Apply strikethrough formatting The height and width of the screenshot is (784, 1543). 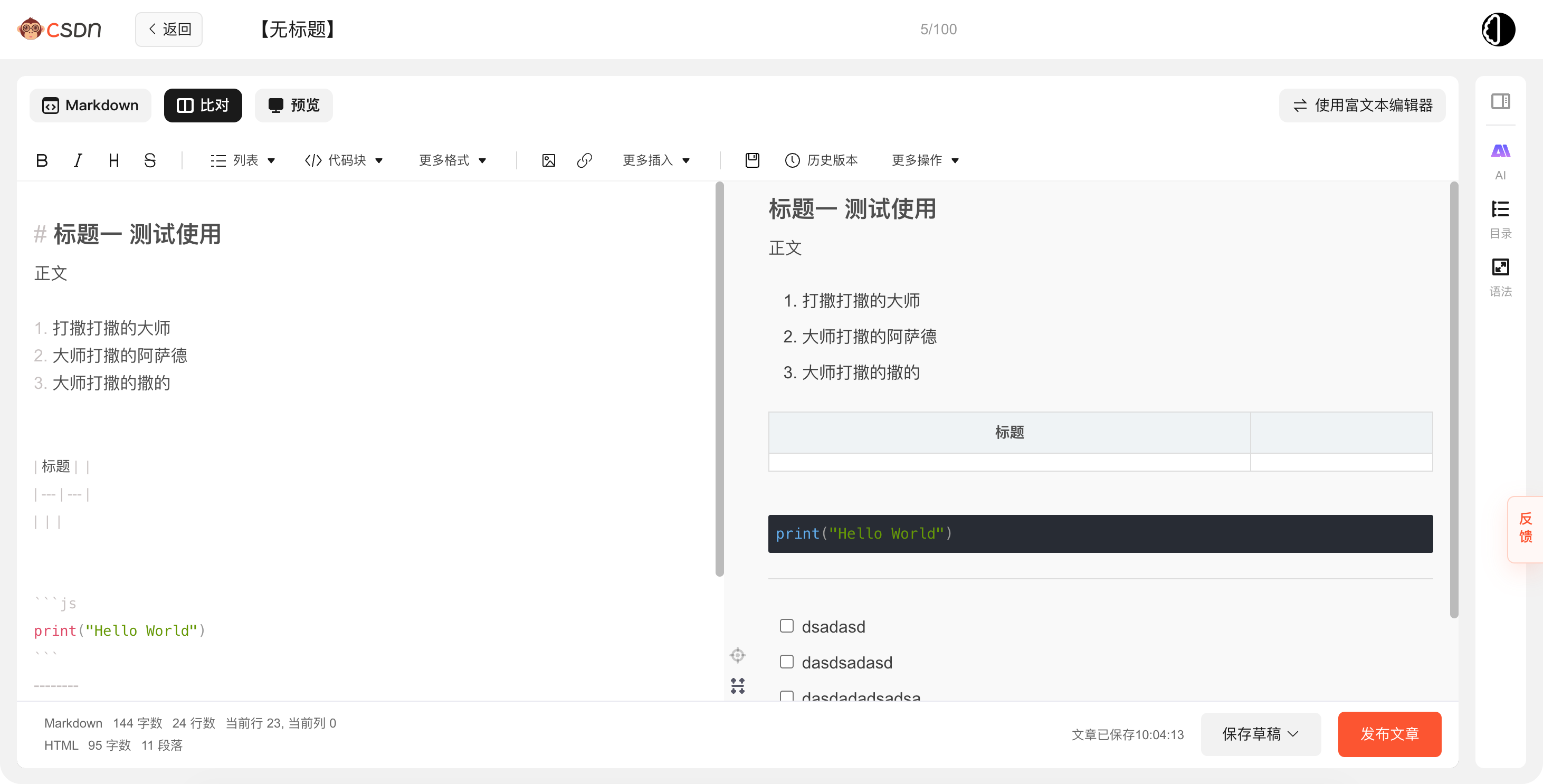150,160
